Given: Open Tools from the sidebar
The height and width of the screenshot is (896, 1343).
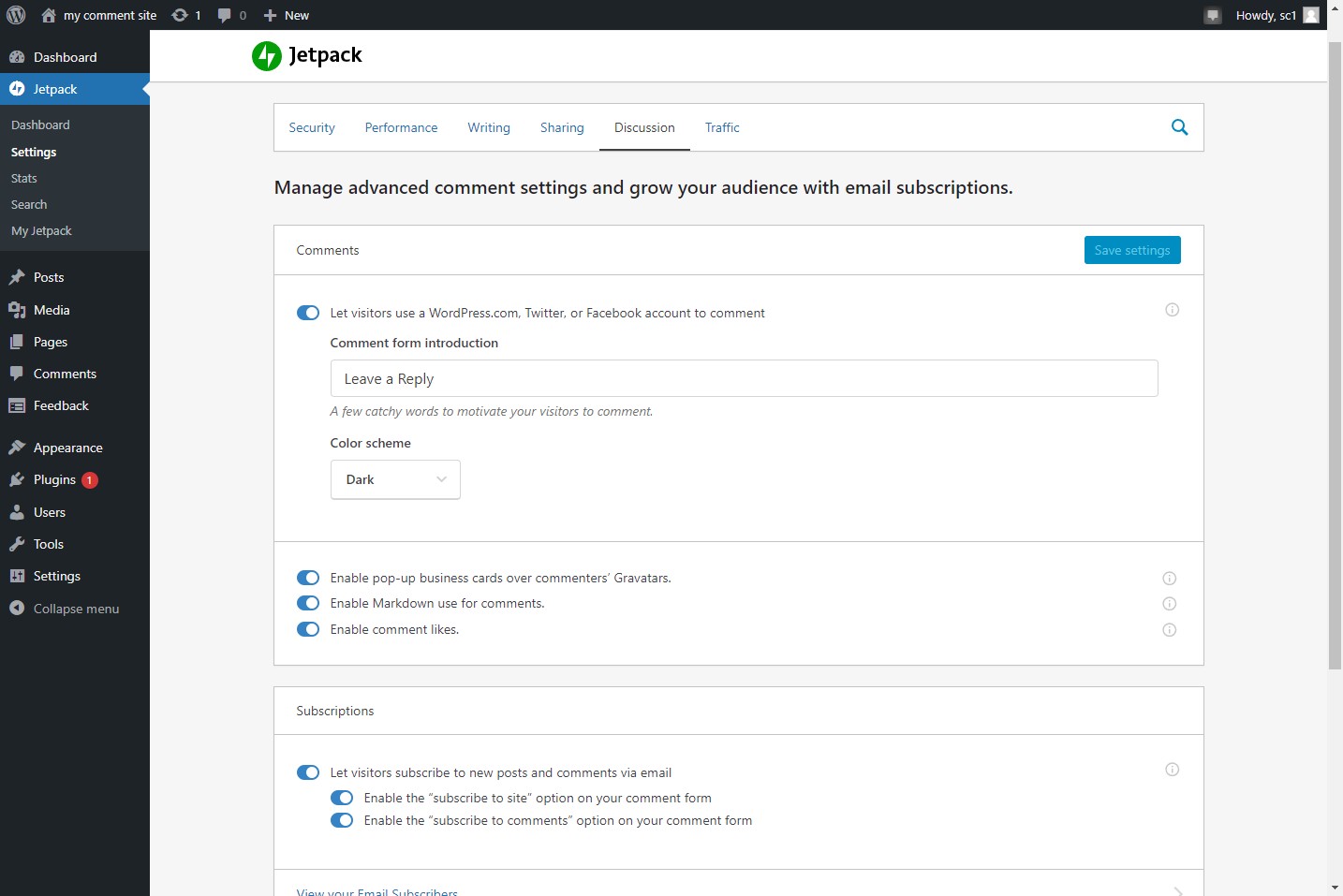Looking at the screenshot, I should [x=75, y=544].
